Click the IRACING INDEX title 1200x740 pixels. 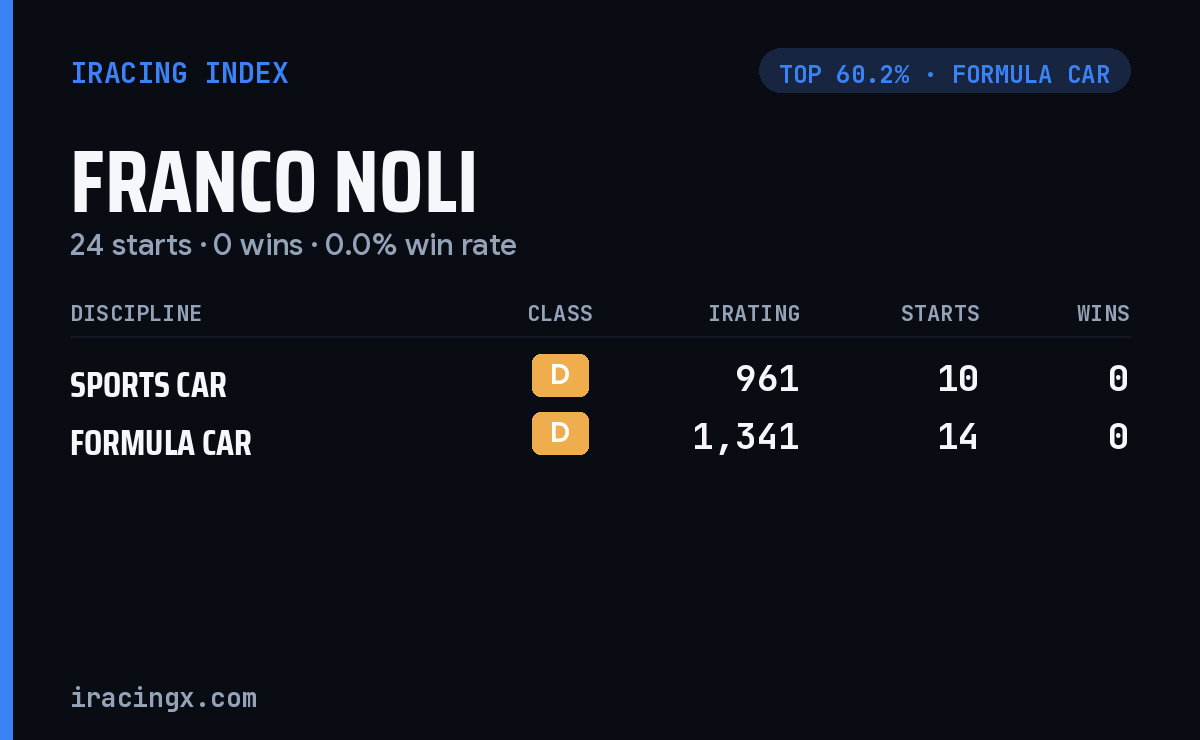pos(180,73)
